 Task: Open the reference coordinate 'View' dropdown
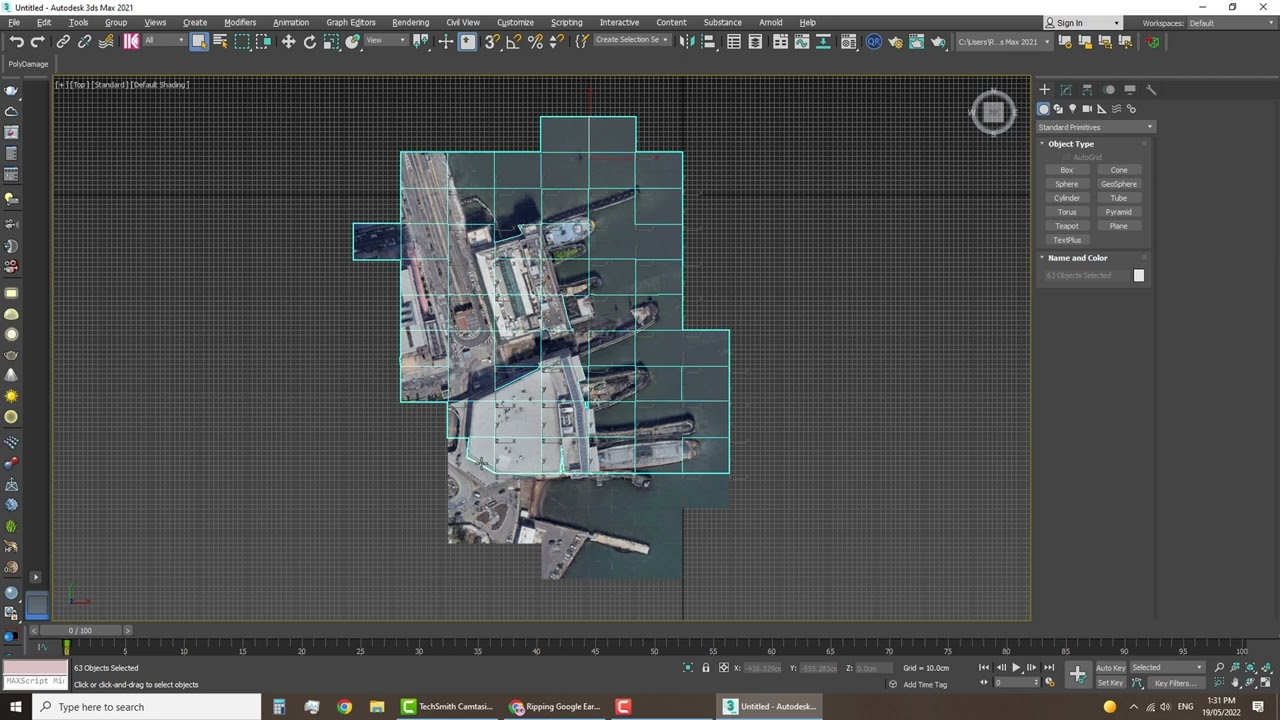click(x=385, y=41)
